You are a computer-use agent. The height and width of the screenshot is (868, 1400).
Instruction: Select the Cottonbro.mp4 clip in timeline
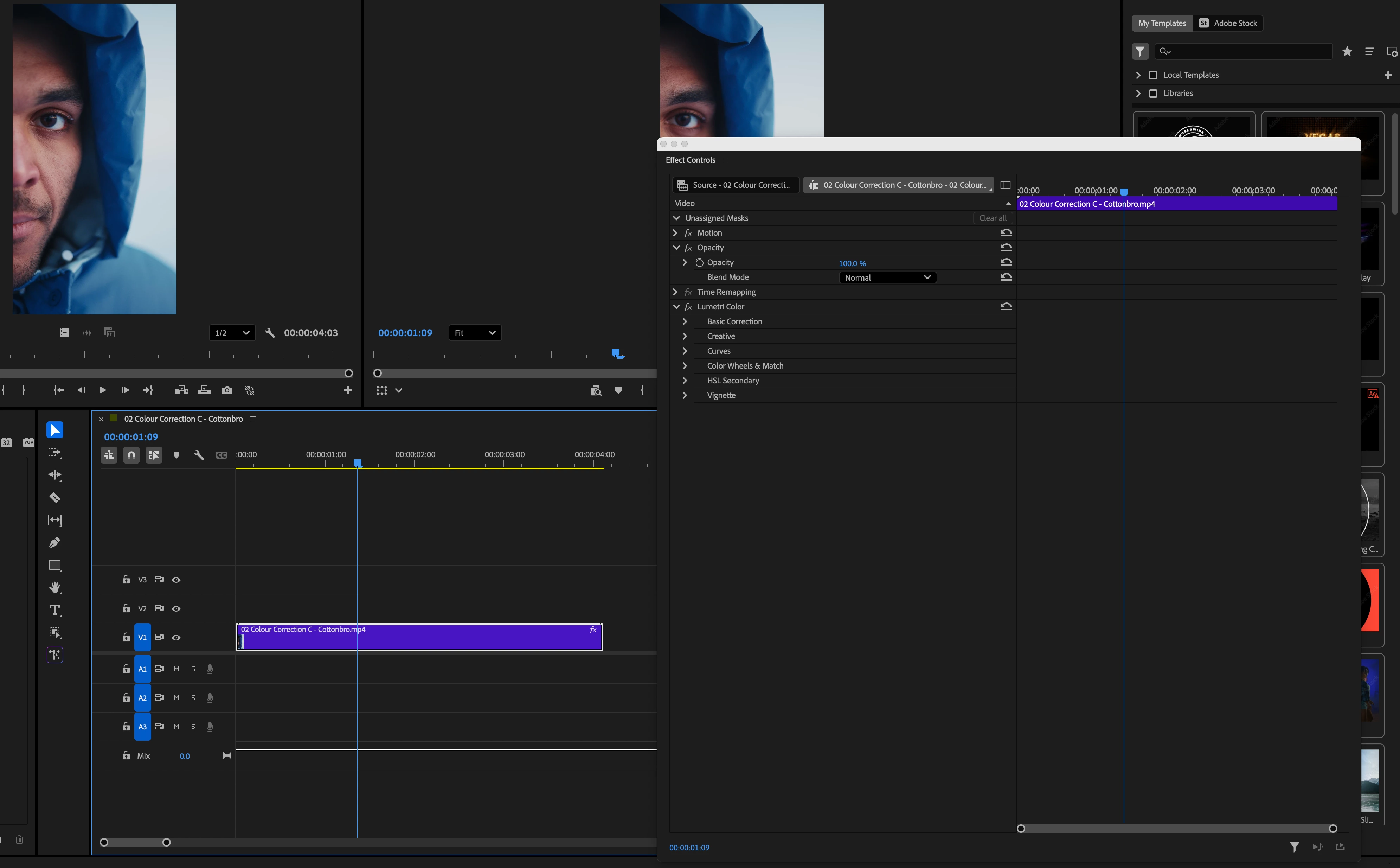click(419, 638)
